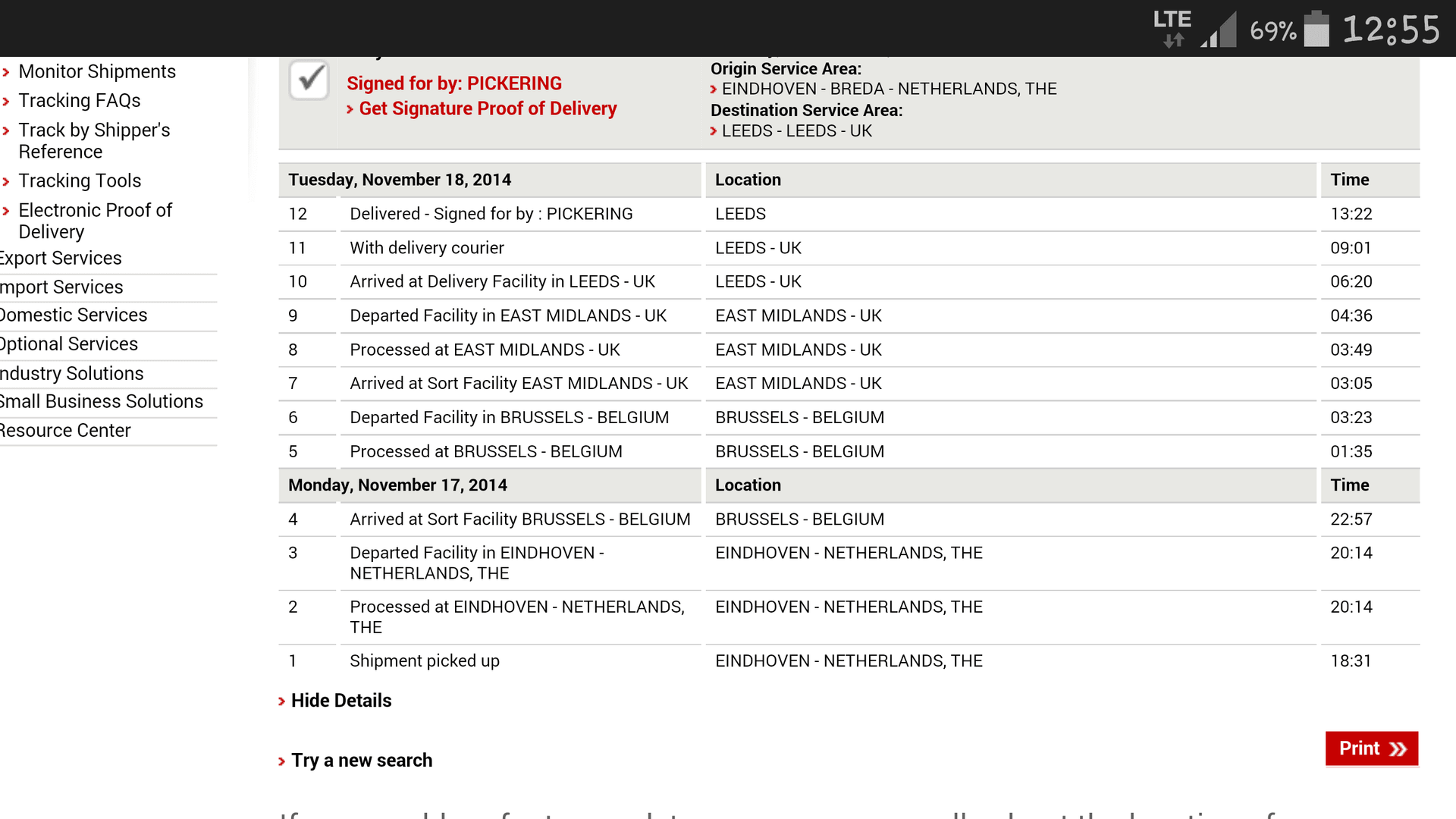1456x819 pixels.
Task: Tap the battery icon in status bar
Action: point(1316,29)
